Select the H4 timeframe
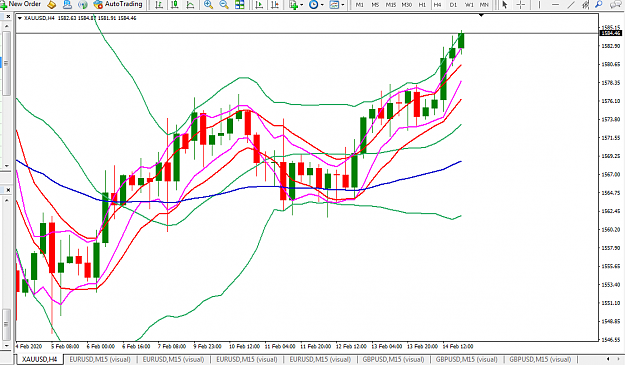Image resolution: width=625 pixels, height=365 pixels. click(438, 5)
